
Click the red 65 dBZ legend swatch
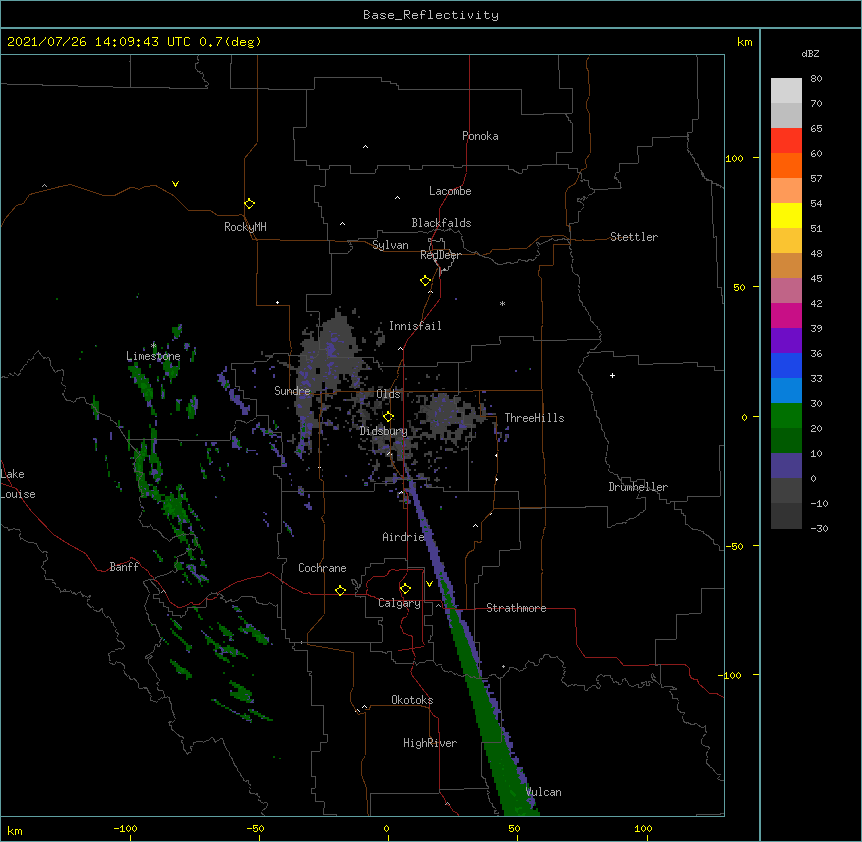786,140
